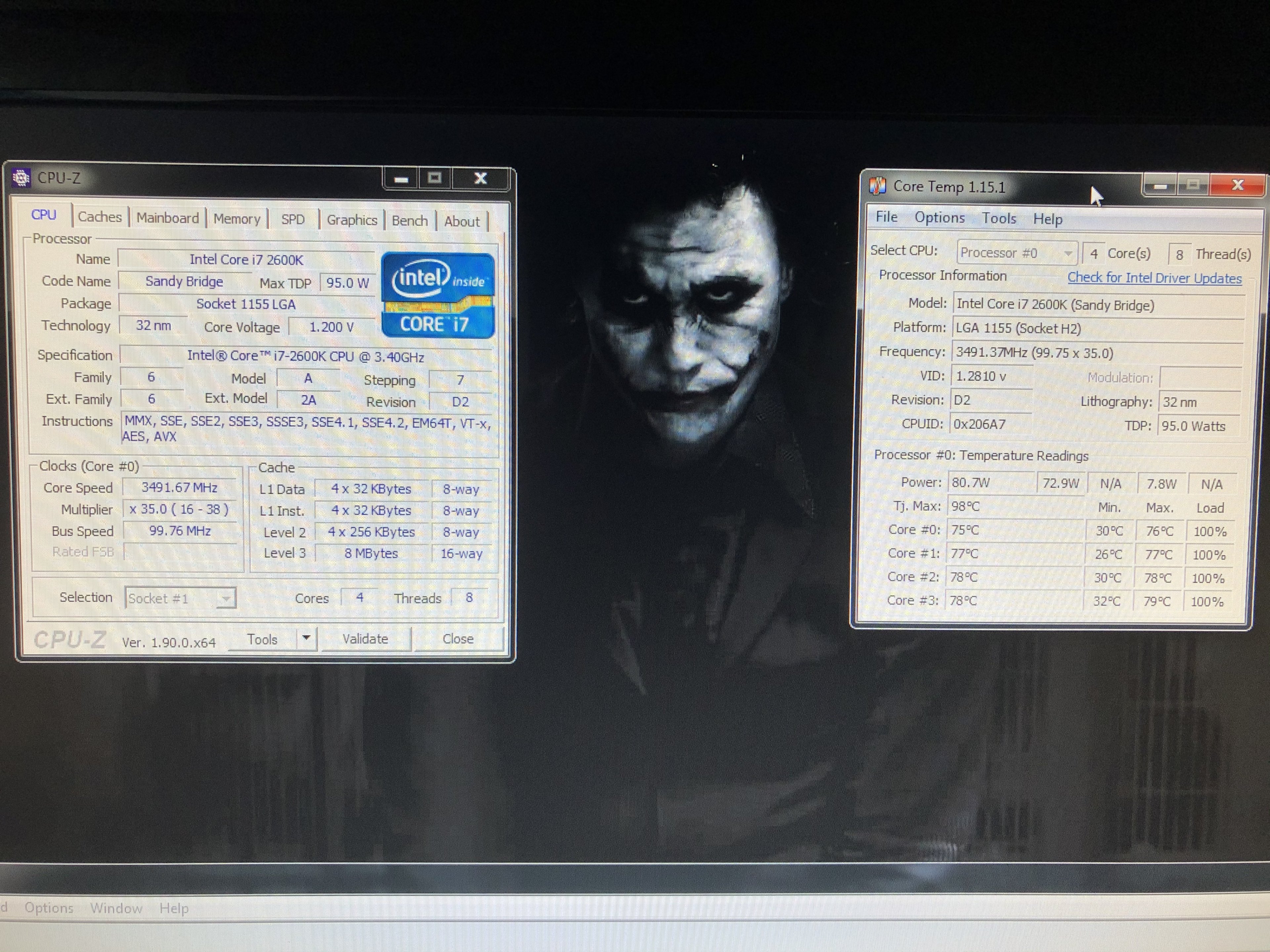
Task: Switch to the Caches tab
Action: (x=100, y=217)
